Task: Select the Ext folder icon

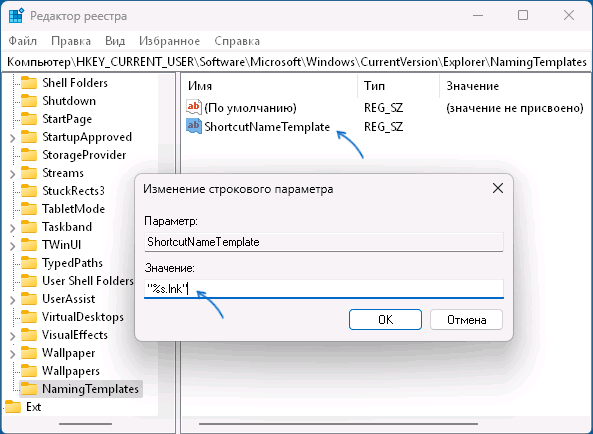Action: coord(13,407)
